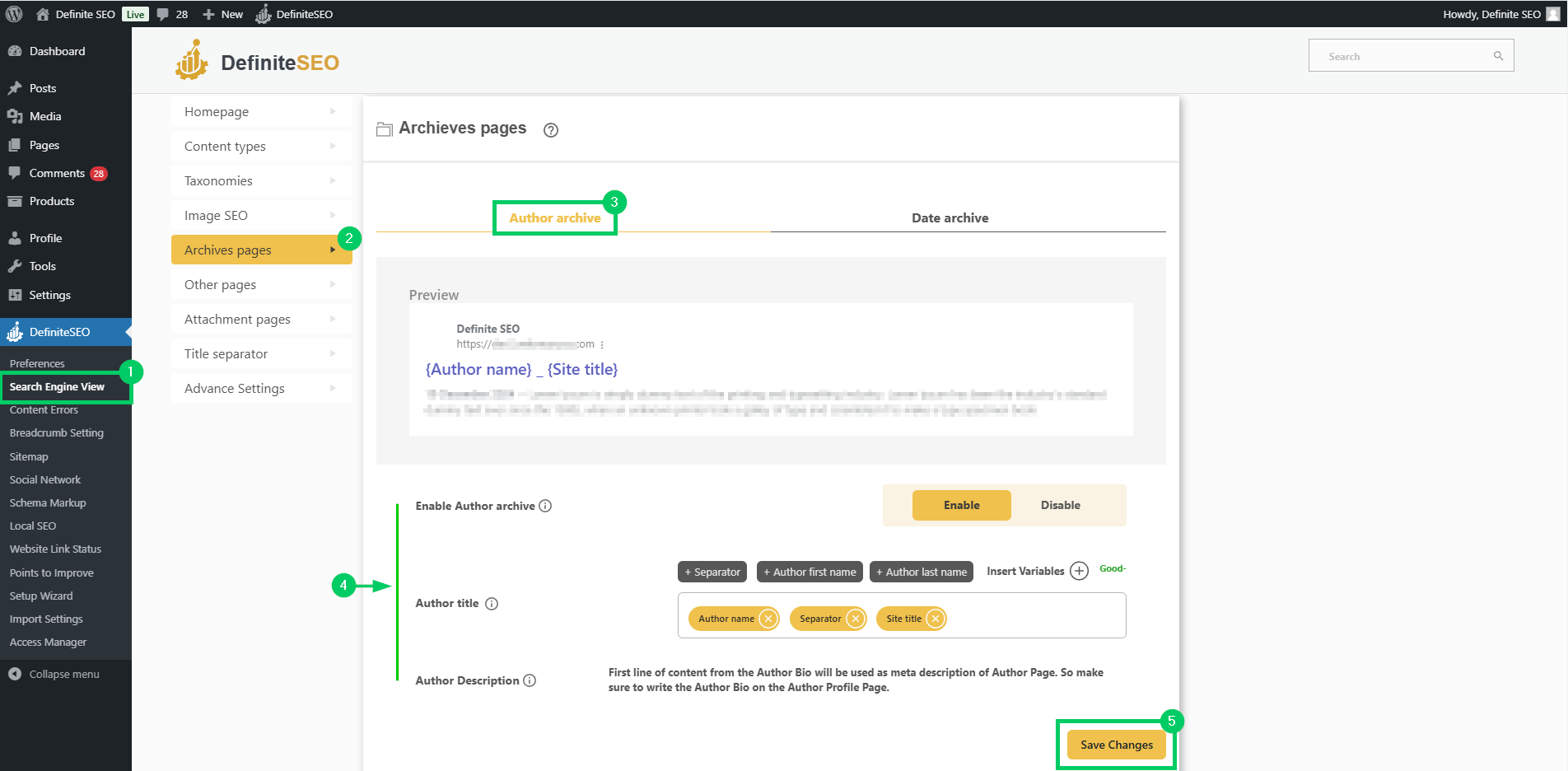Expand Attachment pages section
The width and height of the screenshot is (1568, 771).
(262, 319)
